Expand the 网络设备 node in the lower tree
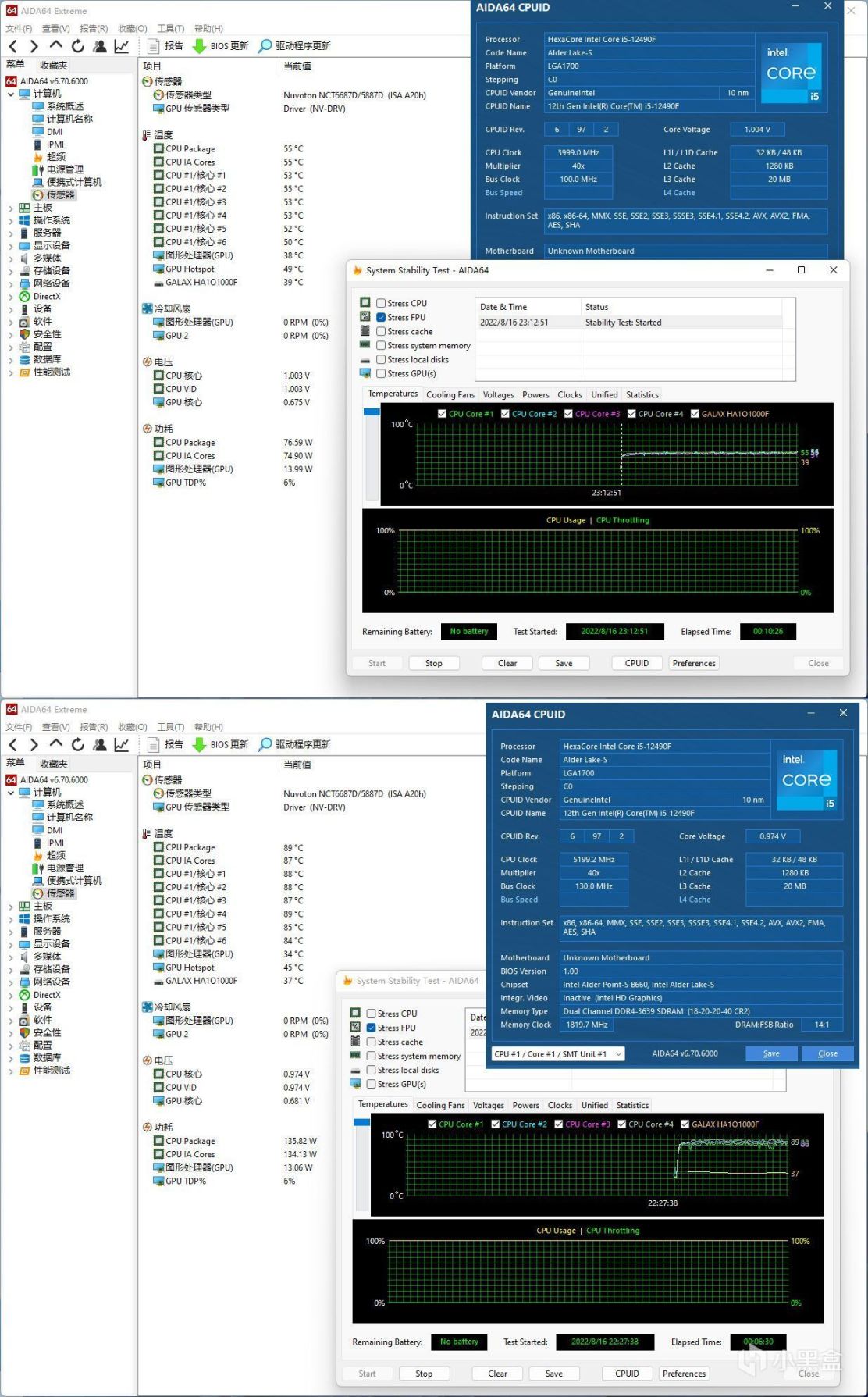This screenshot has height=1397, width=868. (11, 982)
